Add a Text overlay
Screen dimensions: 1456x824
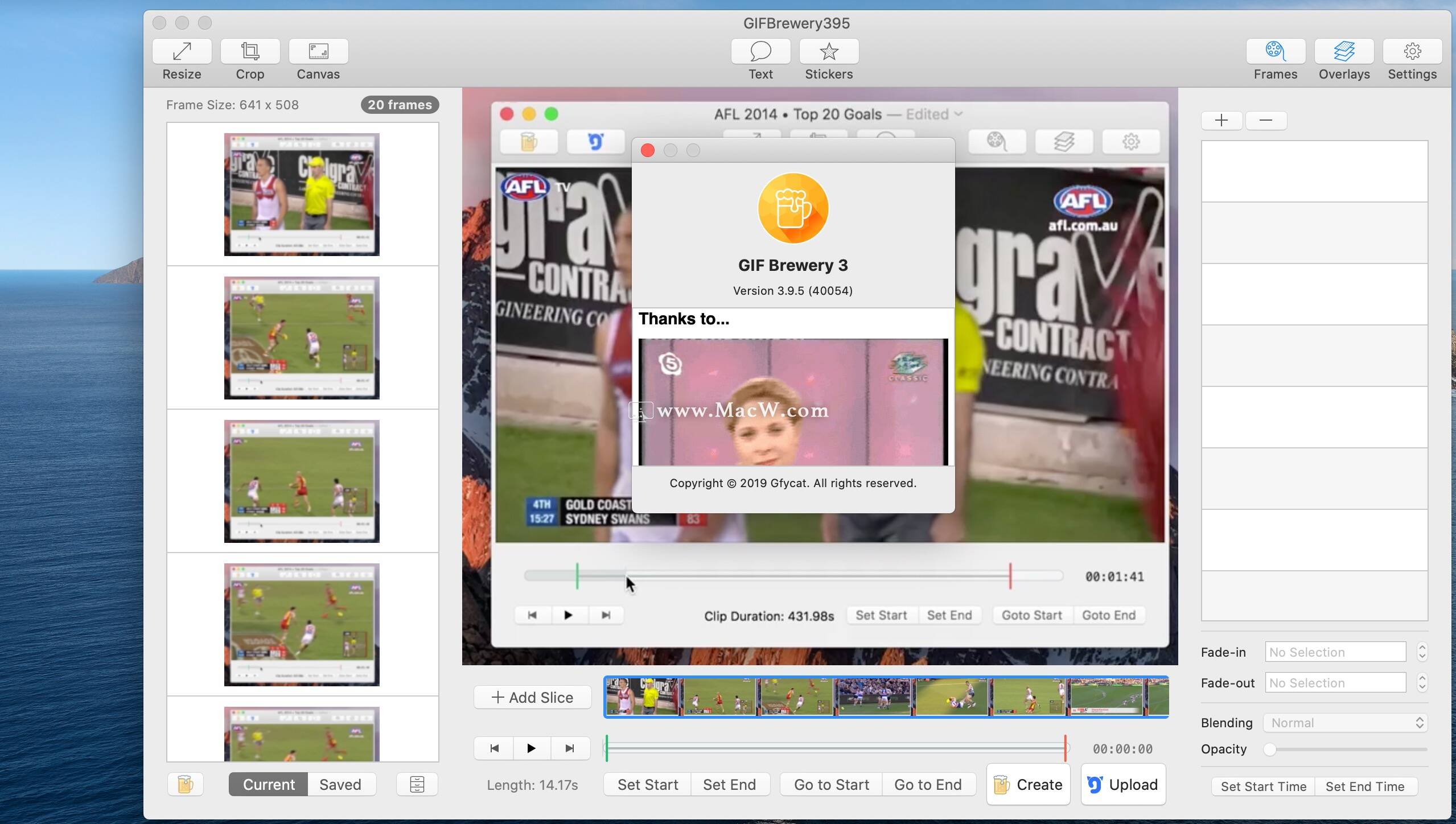(760, 52)
